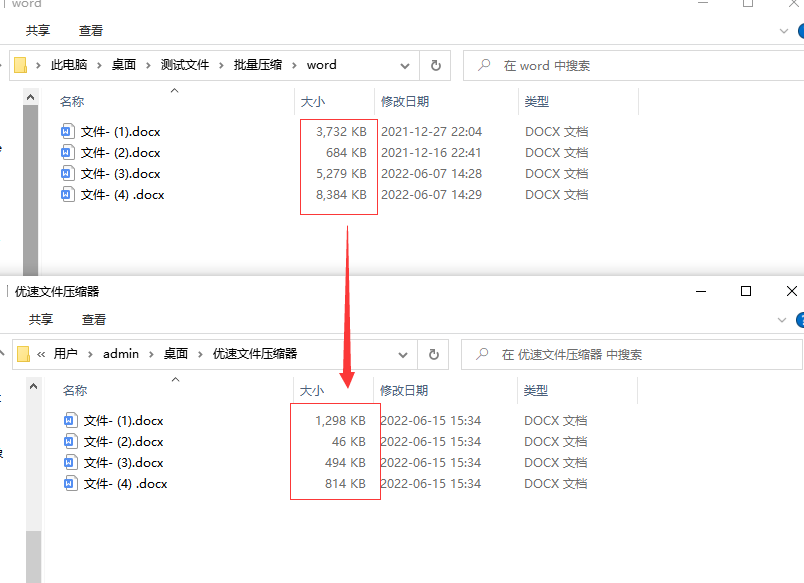
Task: Click the 8,384 KB size value
Action: pyautogui.click(x=341, y=195)
